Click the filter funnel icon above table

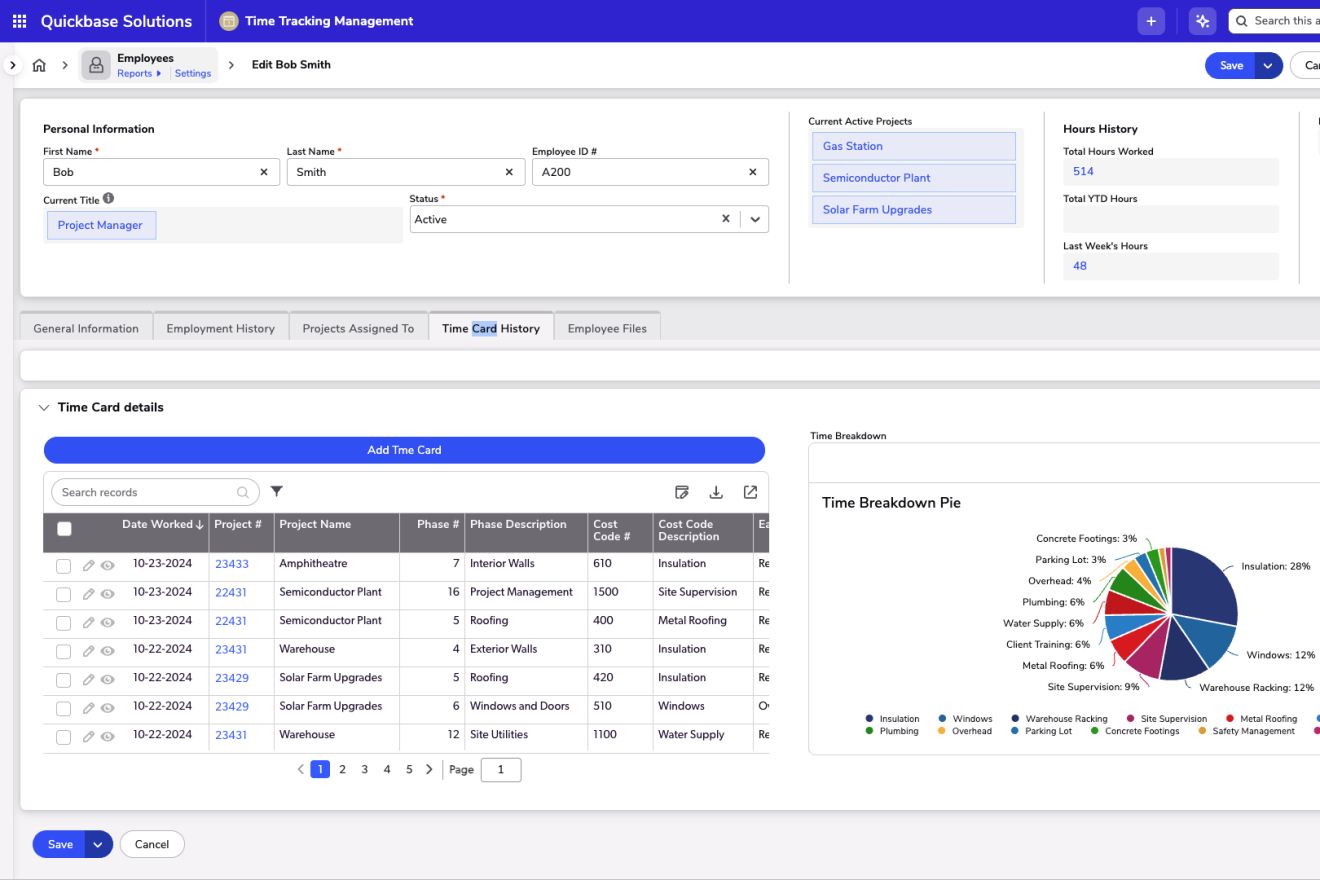pyautogui.click(x=277, y=492)
